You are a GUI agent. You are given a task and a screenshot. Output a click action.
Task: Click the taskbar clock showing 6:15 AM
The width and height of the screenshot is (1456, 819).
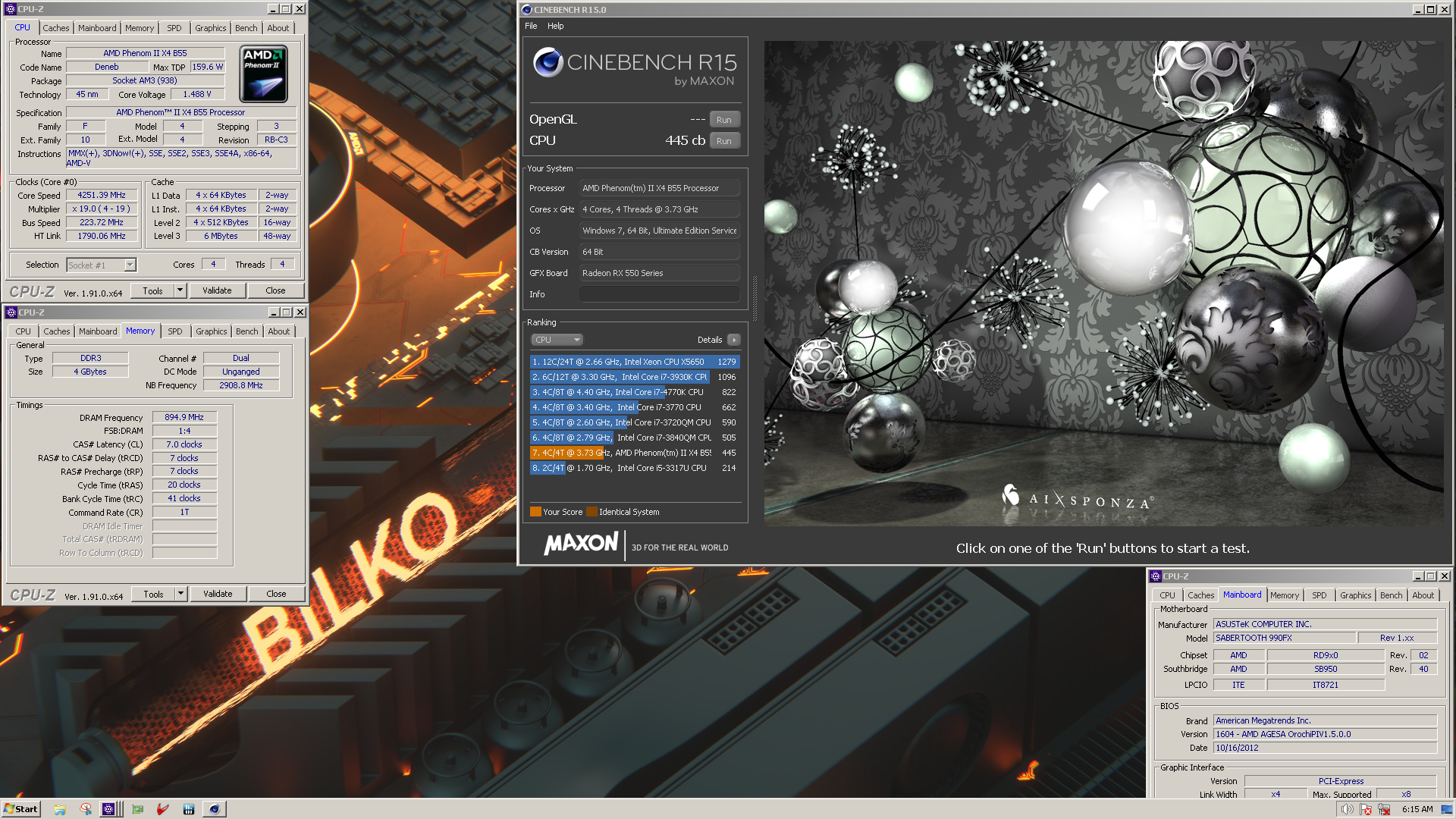(x=1417, y=809)
